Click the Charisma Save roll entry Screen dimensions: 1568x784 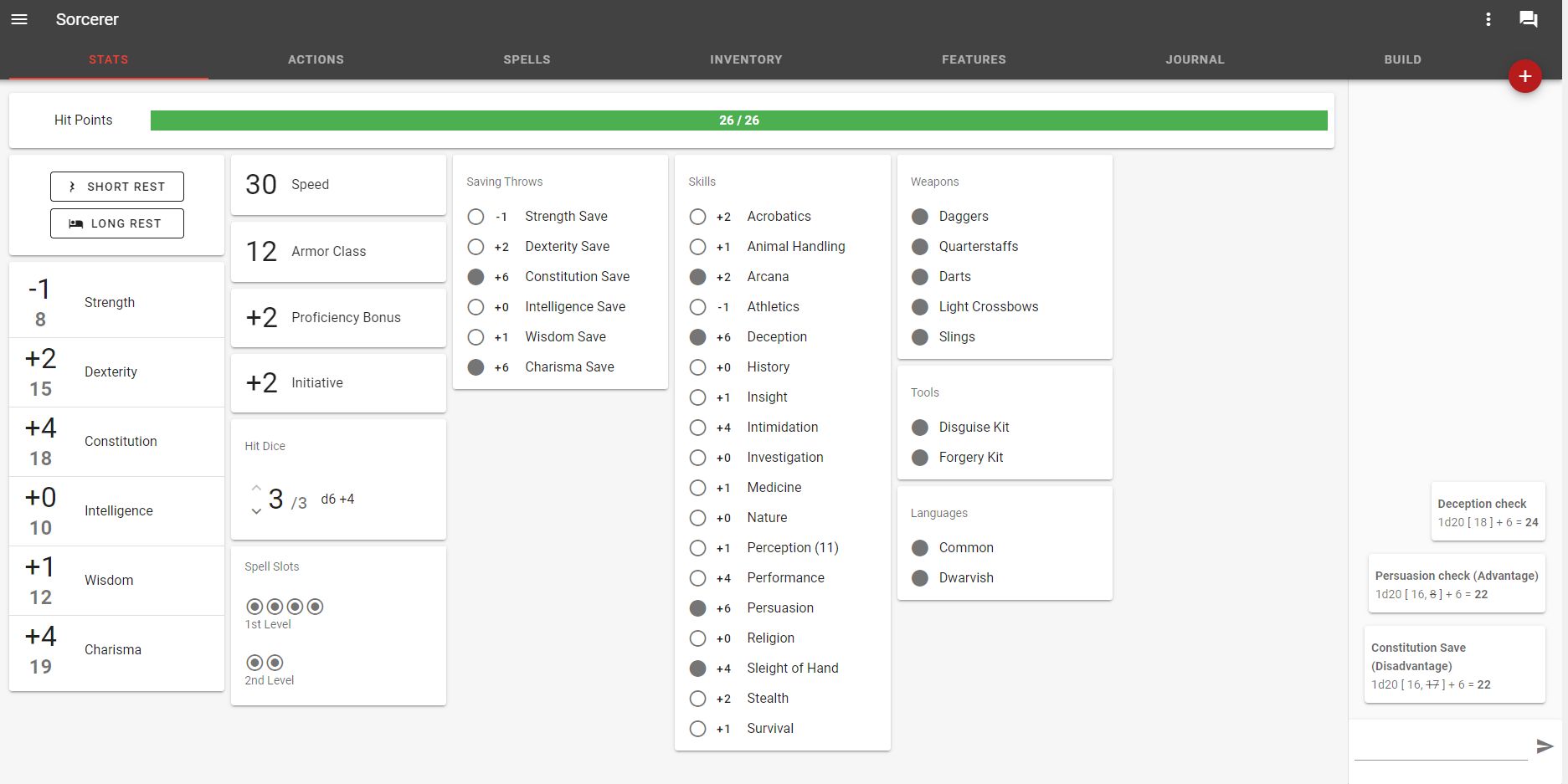[x=568, y=366]
